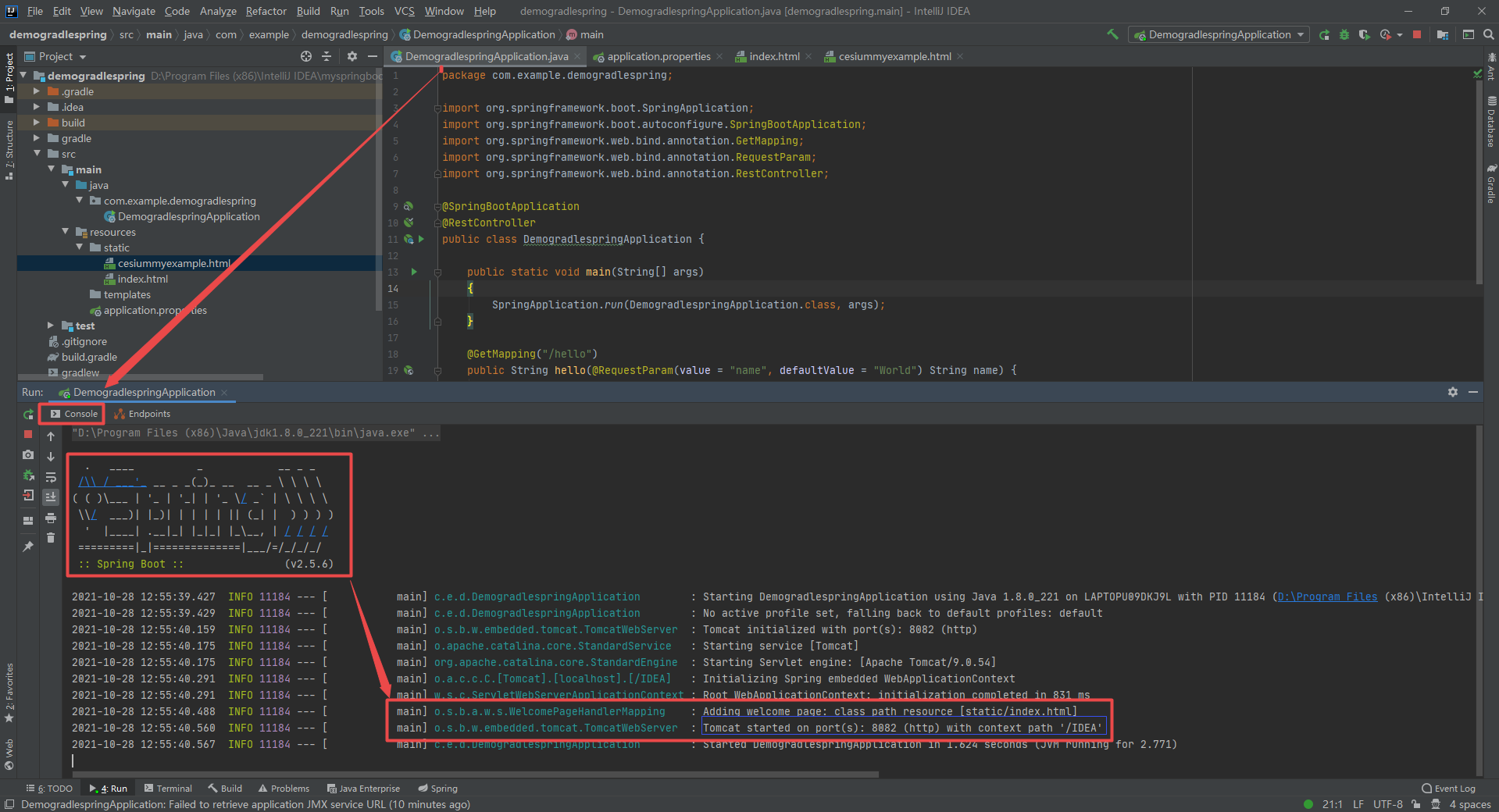Screen dimensions: 1499x812
Task: Open the Event Log
Action: tap(1449, 789)
